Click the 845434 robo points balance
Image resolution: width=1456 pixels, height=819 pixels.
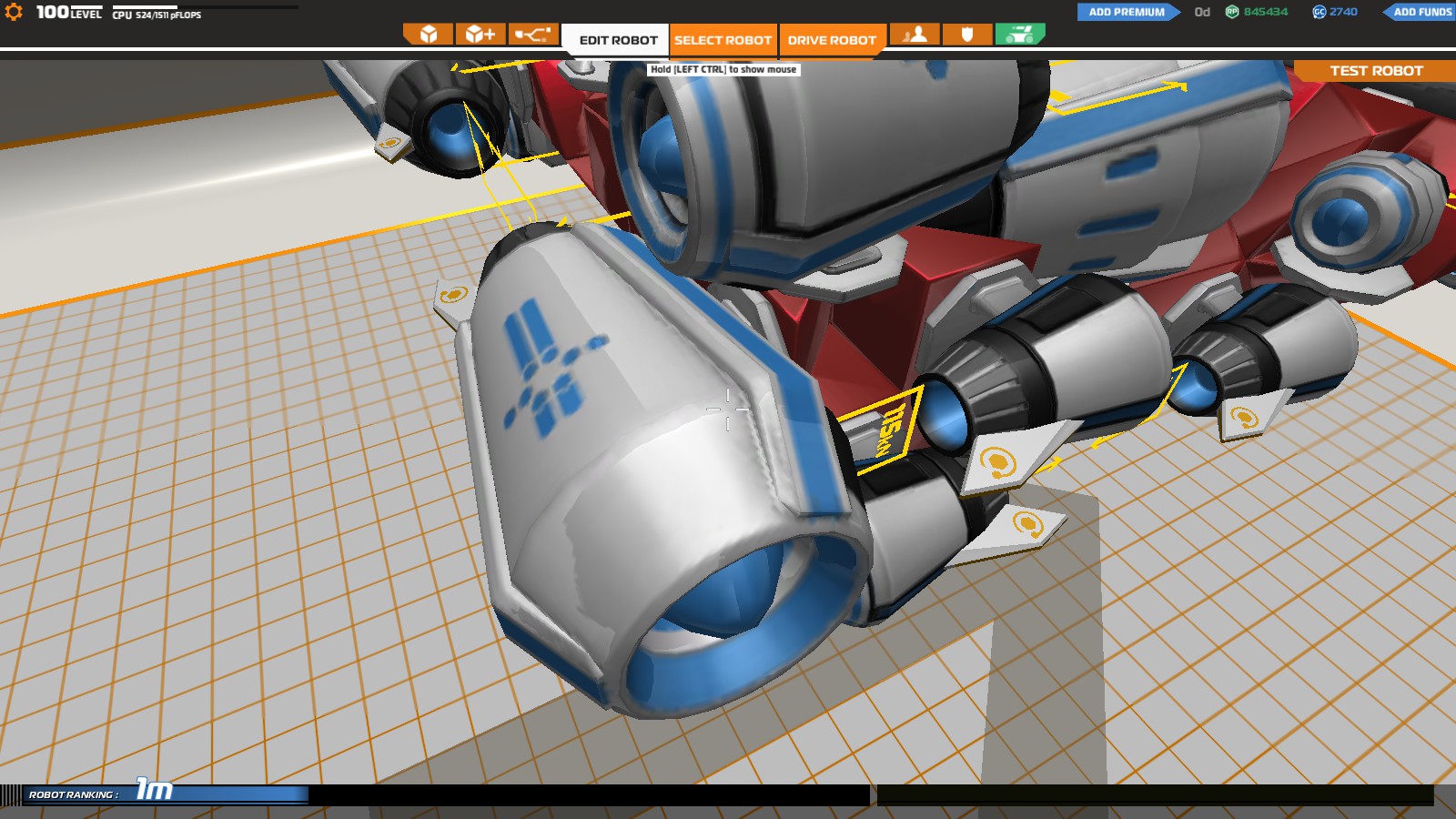(1266, 12)
